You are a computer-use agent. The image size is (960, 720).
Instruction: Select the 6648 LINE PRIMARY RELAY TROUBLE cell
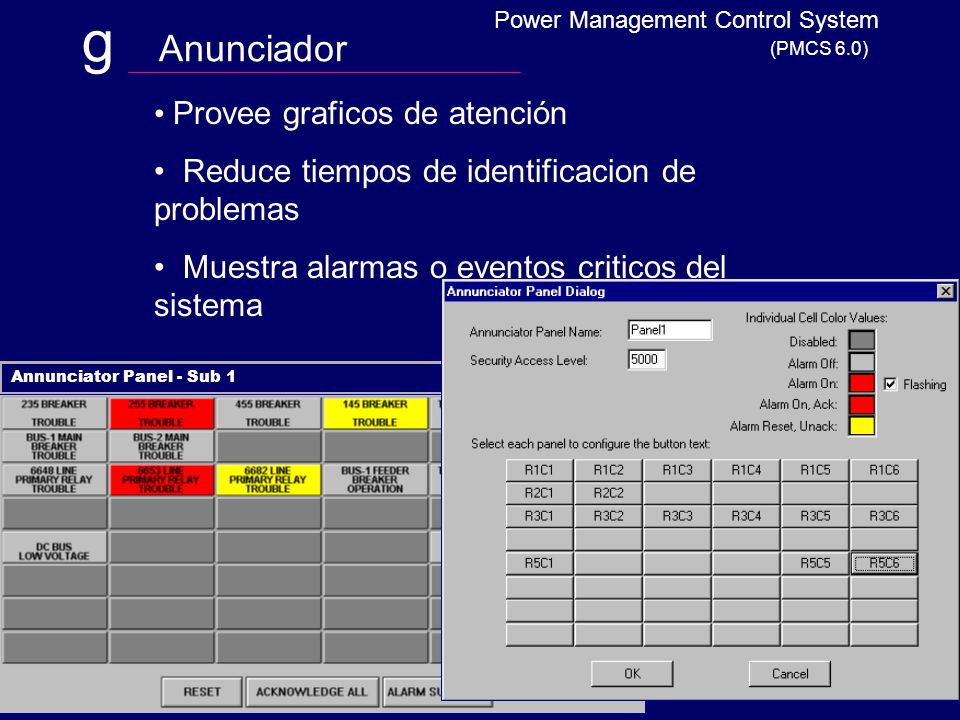coord(54,479)
